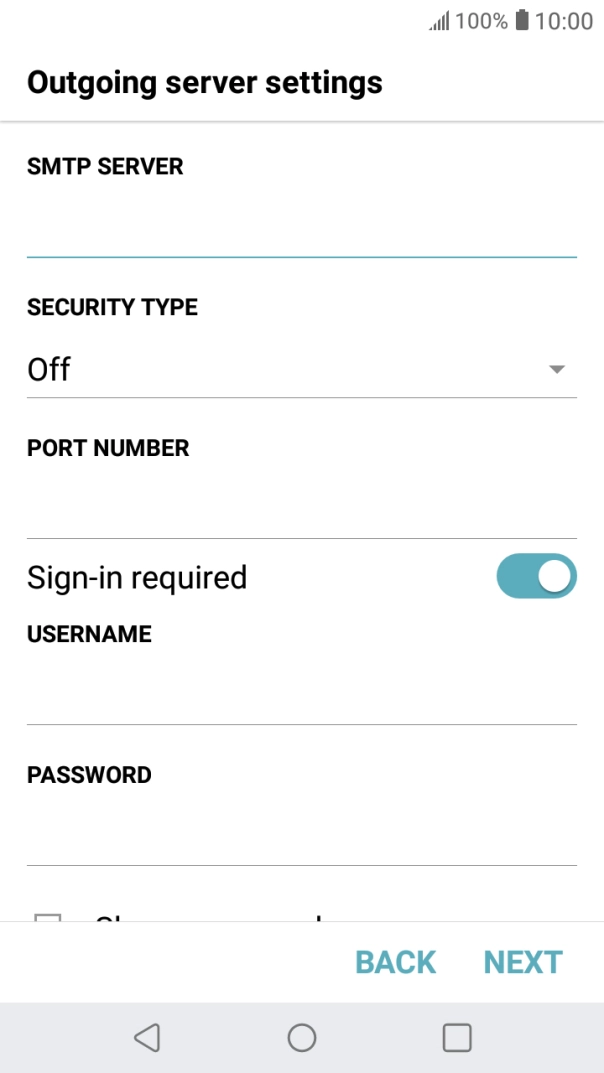Select the Off security value

(x=50, y=369)
